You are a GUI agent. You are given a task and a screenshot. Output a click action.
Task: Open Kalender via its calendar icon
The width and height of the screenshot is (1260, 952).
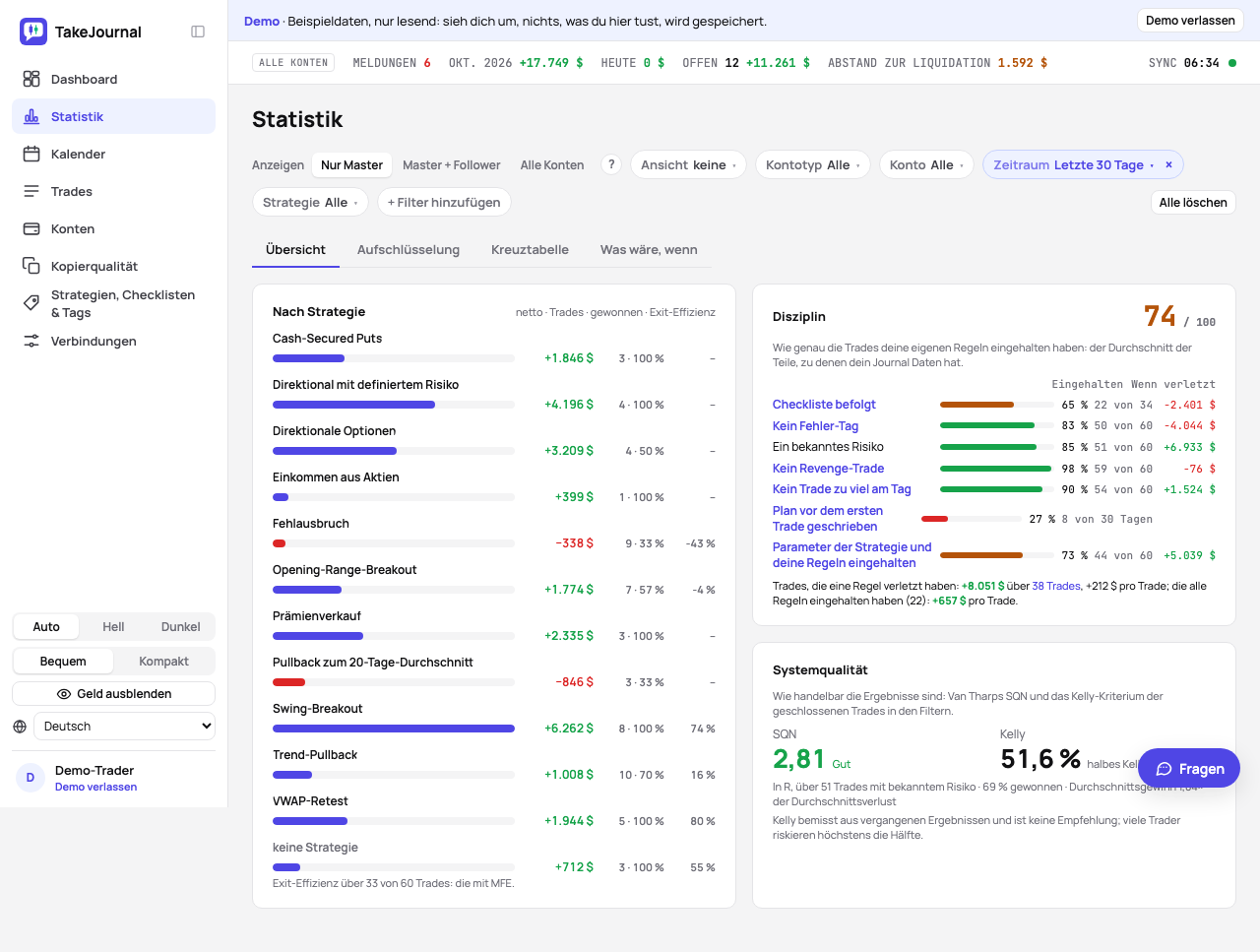(31, 154)
